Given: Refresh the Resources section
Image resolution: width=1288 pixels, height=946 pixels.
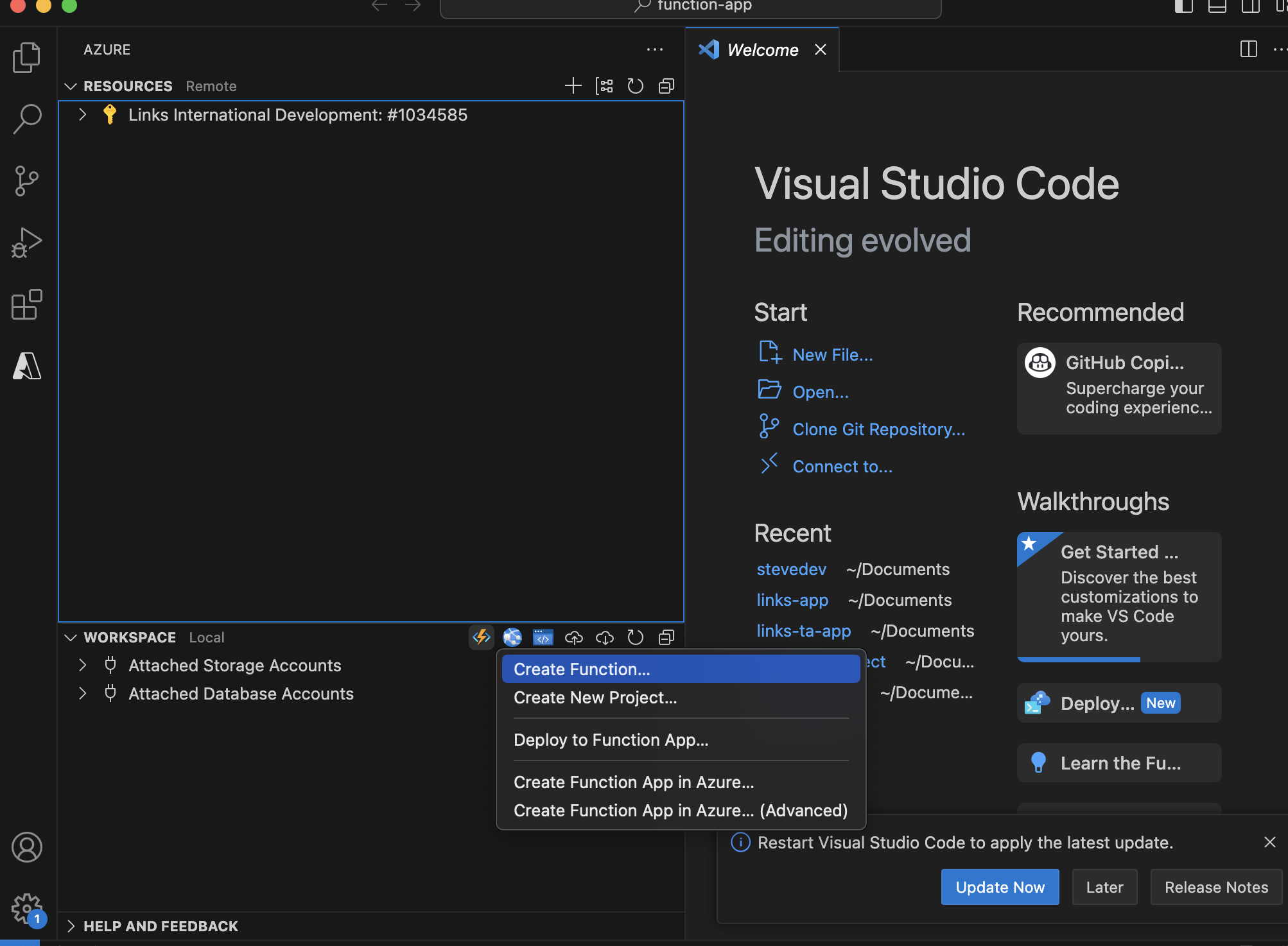Looking at the screenshot, I should pyautogui.click(x=635, y=86).
